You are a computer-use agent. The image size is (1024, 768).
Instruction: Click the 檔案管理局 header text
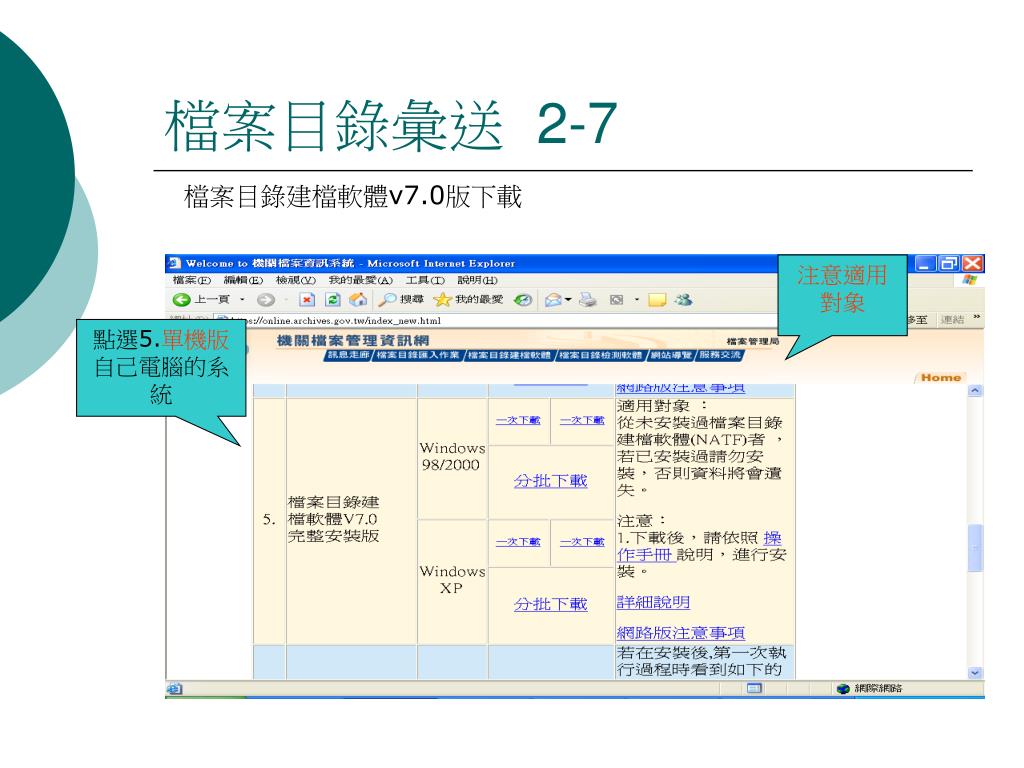[x=752, y=341]
